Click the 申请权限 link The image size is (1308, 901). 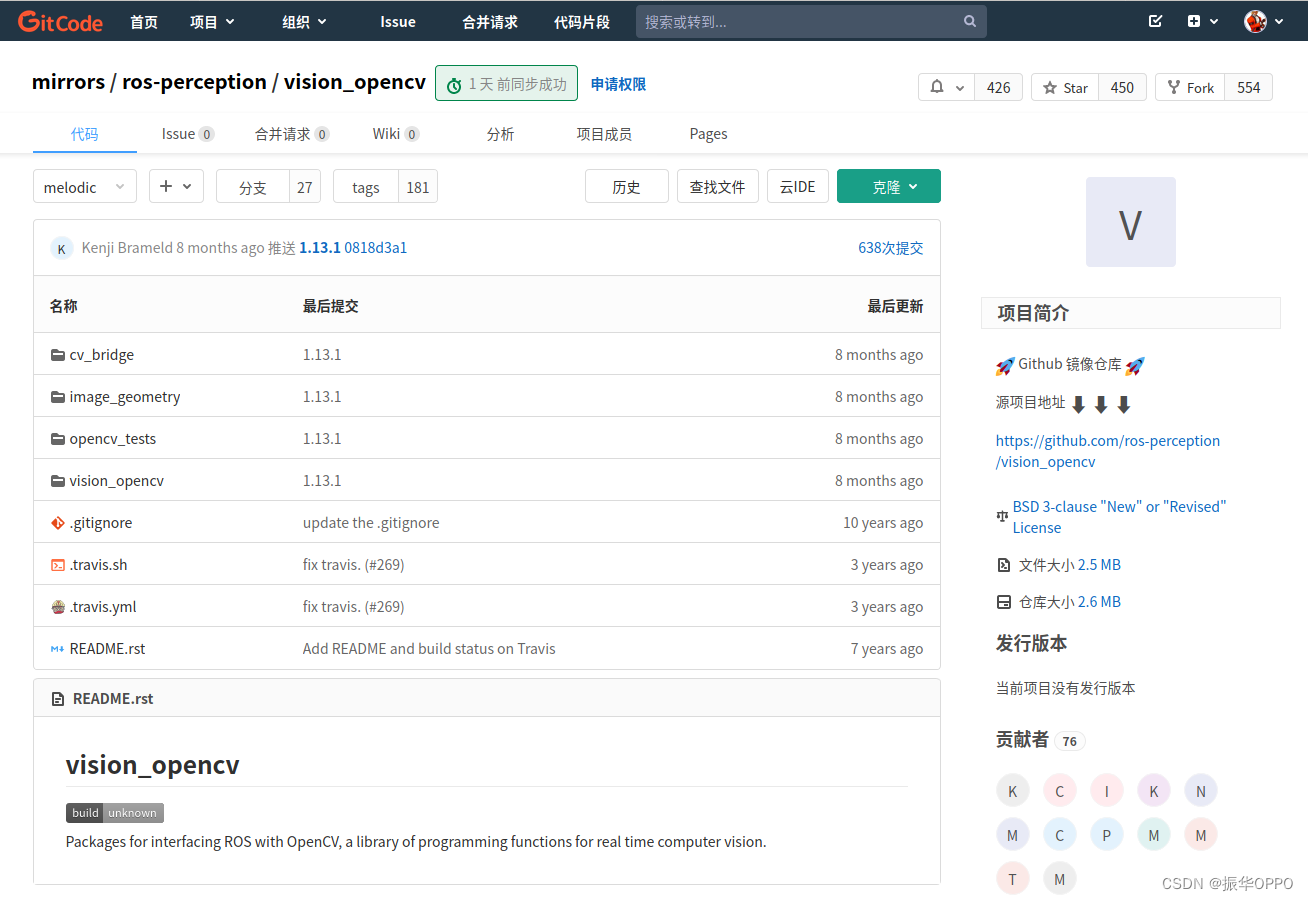coord(618,84)
